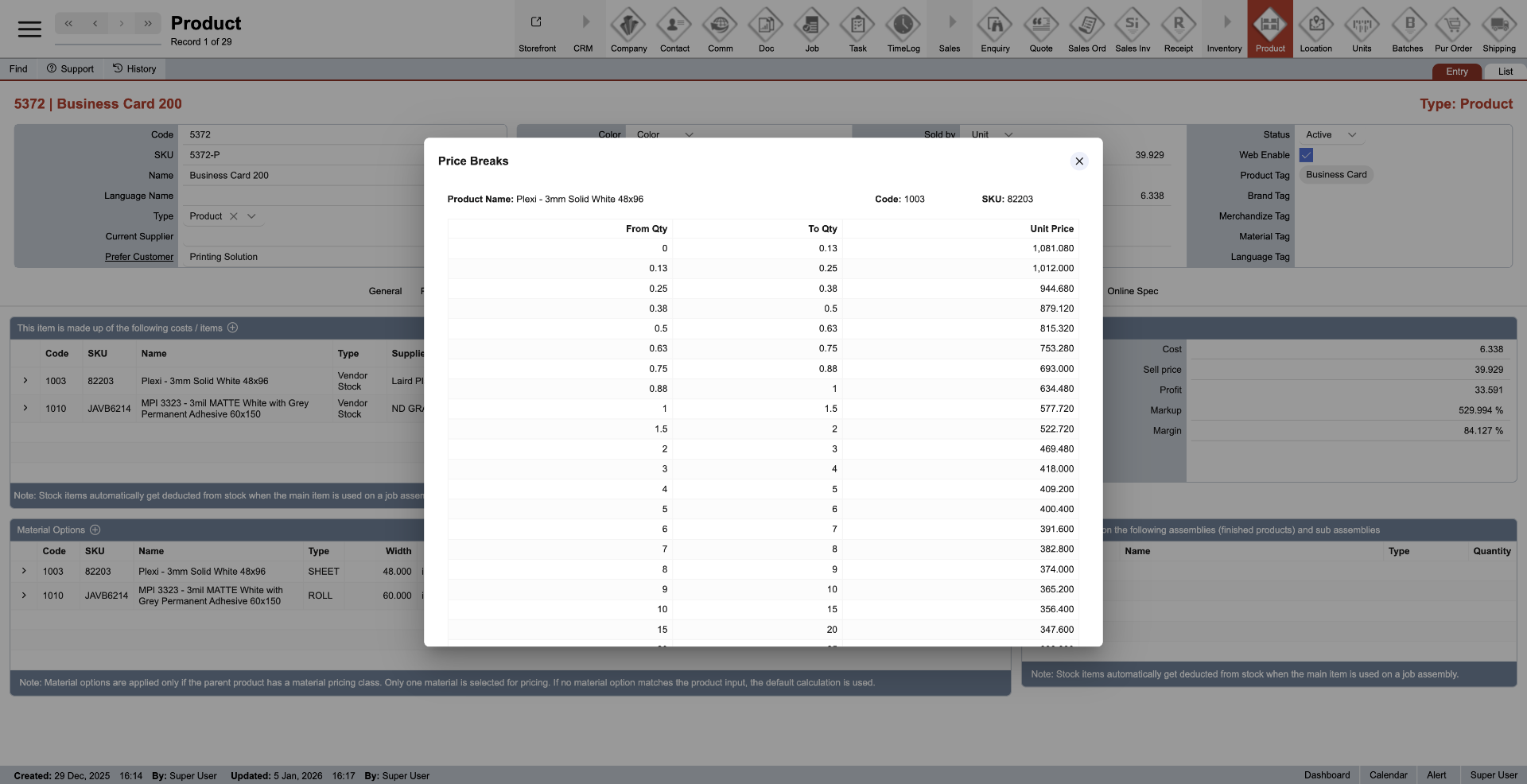Jump to the last record arrow
The image size is (1527, 784).
coord(148,24)
